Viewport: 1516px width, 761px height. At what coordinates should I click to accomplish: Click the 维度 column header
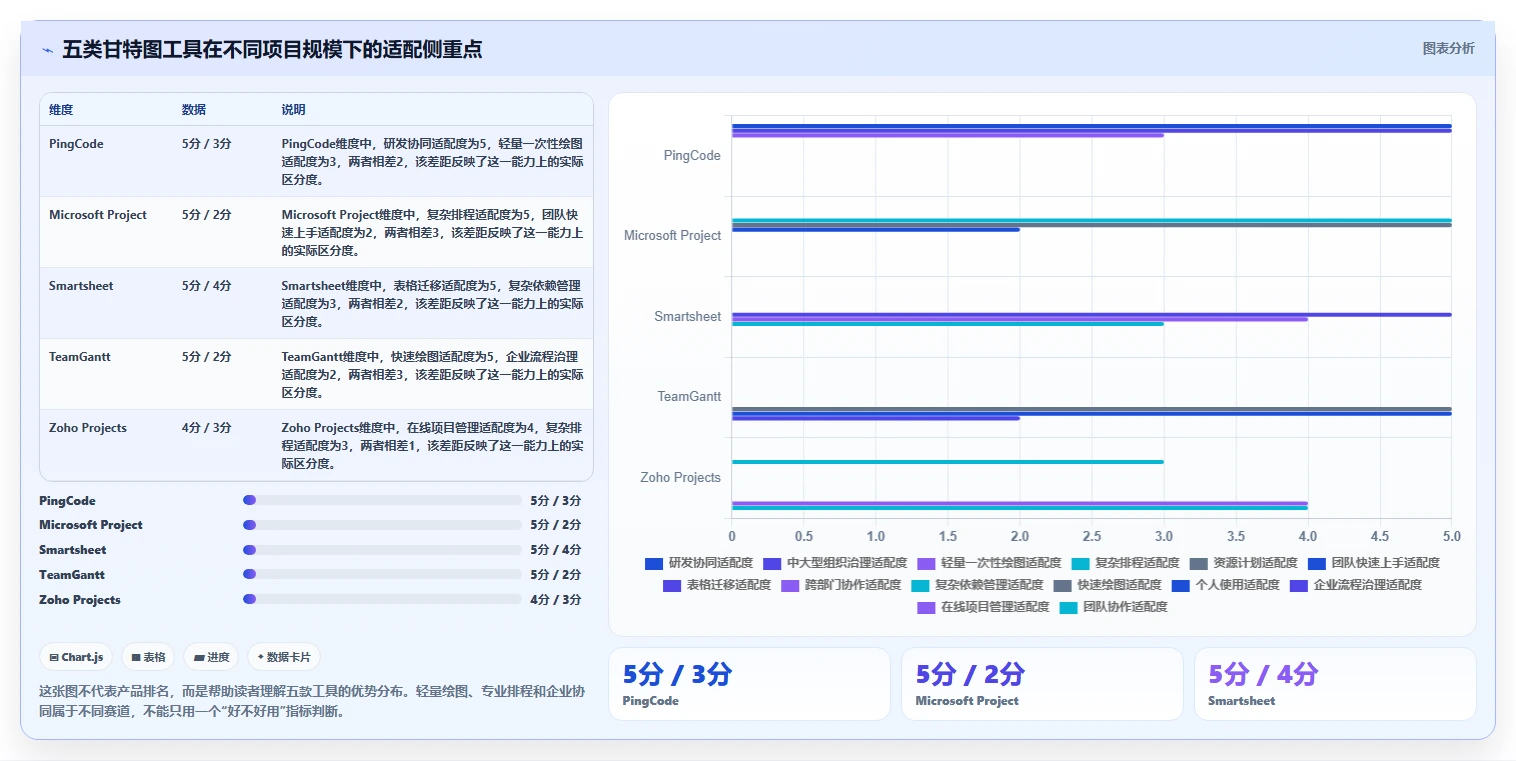(x=61, y=110)
